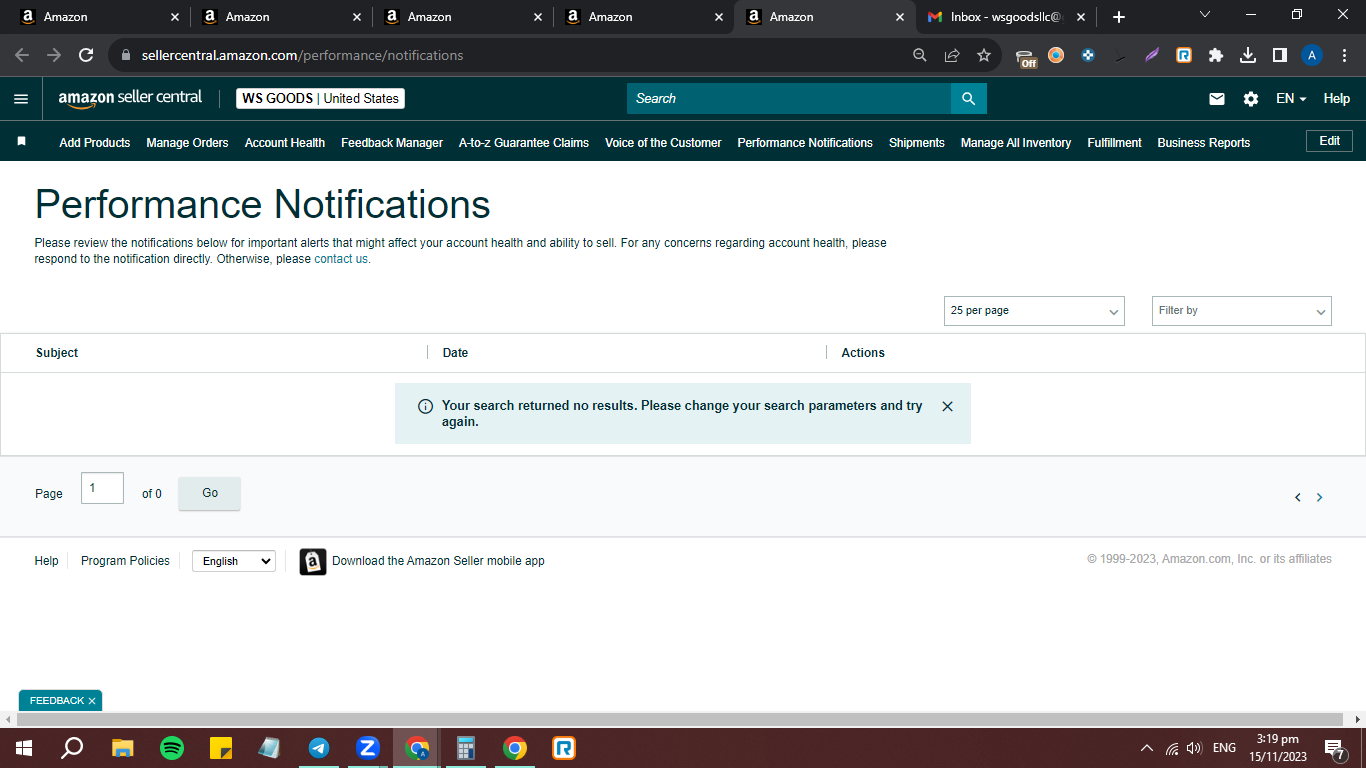The height and width of the screenshot is (768, 1366).
Task: Click the horizontal scrollbar
Action: pos(680,720)
